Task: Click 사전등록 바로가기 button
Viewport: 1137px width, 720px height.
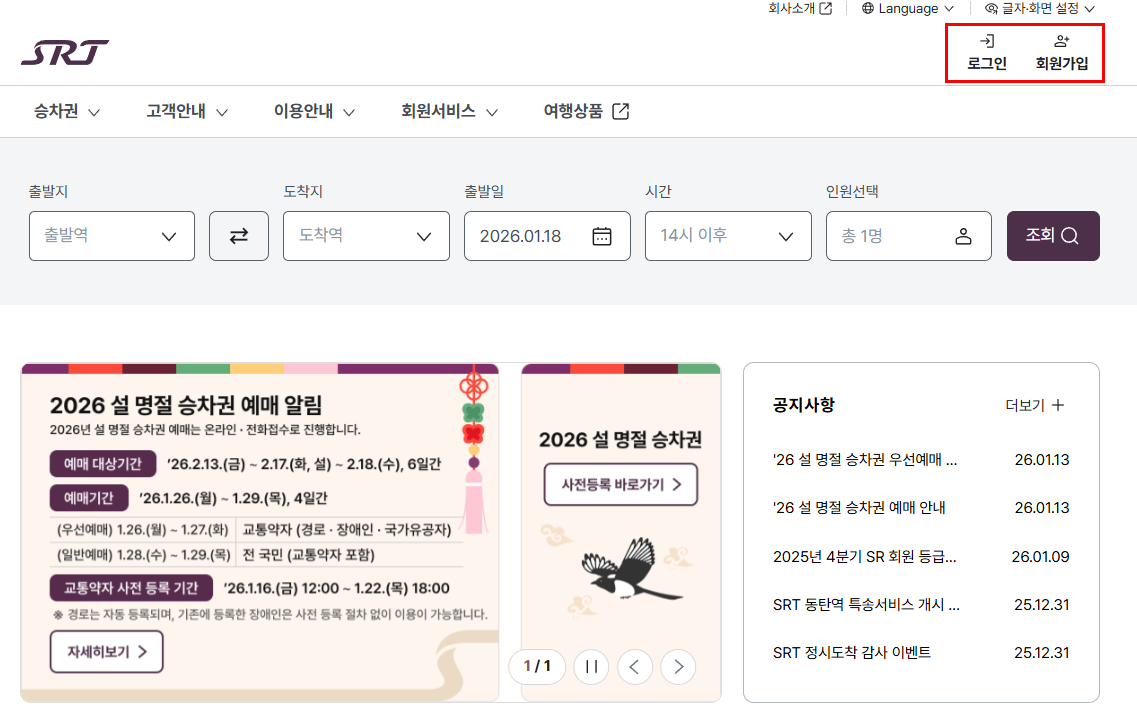Action: (x=621, y=484)
